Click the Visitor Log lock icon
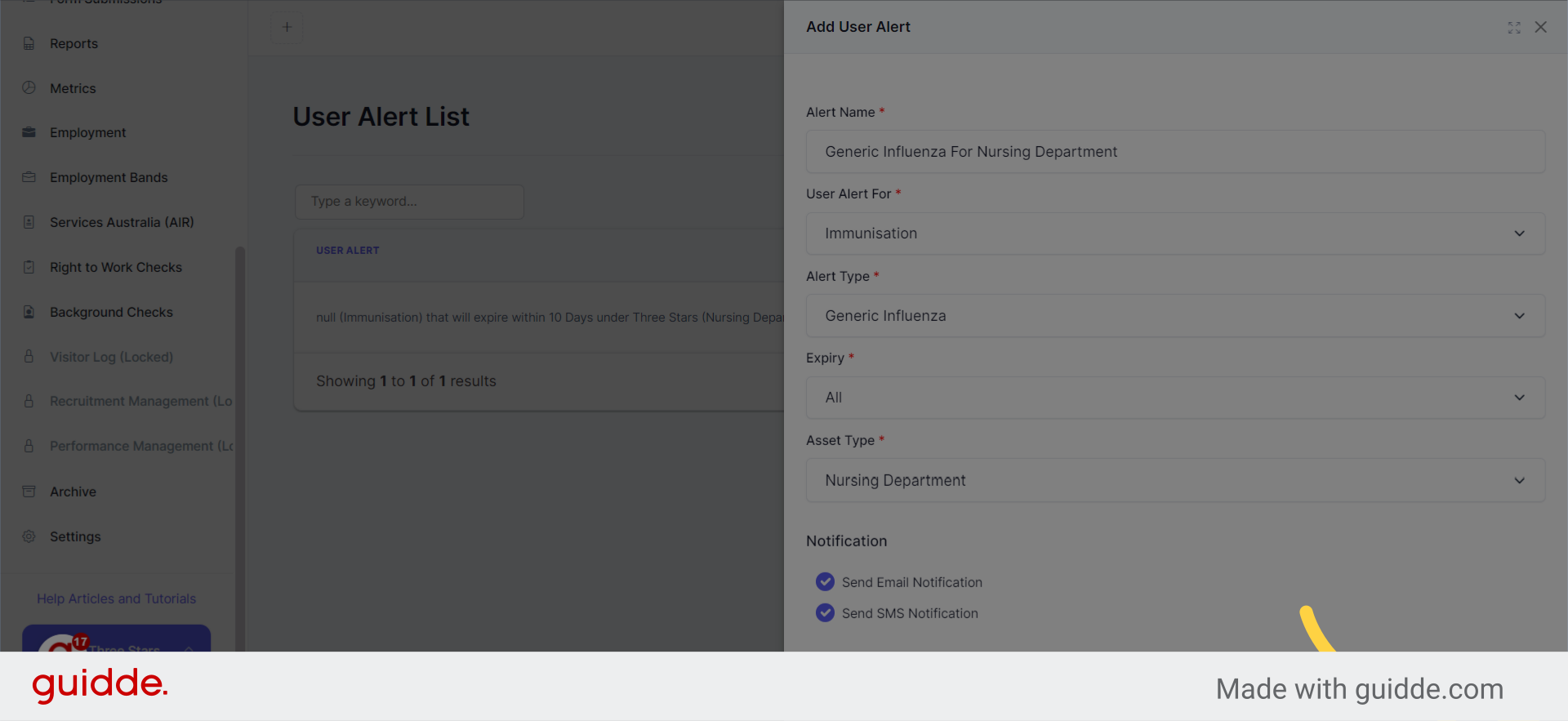 click(29, 357)
